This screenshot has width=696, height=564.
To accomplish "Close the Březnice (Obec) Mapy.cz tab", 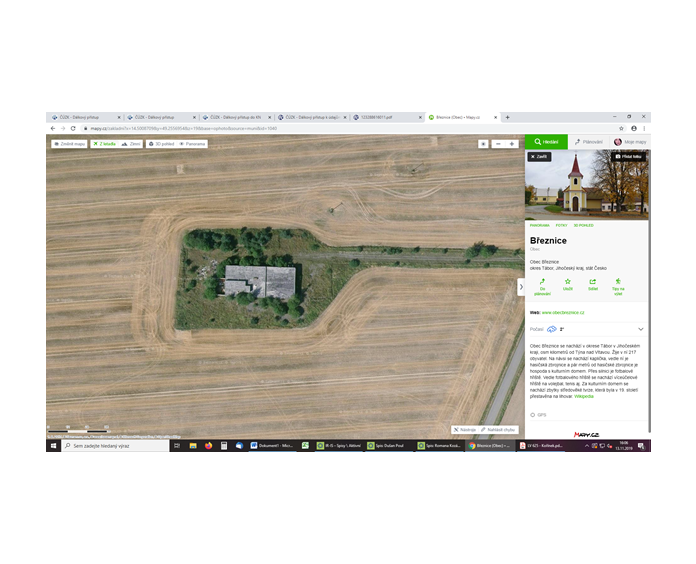I will [496, 118].
